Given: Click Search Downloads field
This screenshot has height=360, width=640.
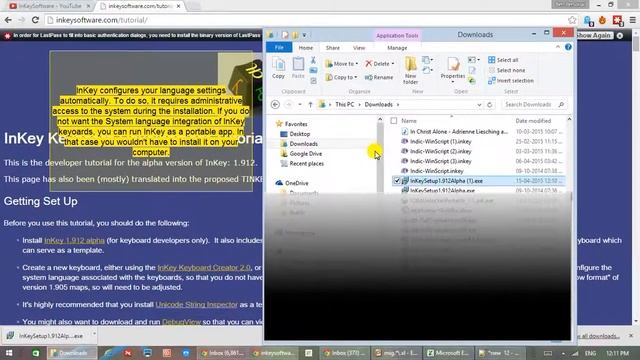Looking at the screenshot, I should (534, 104).
